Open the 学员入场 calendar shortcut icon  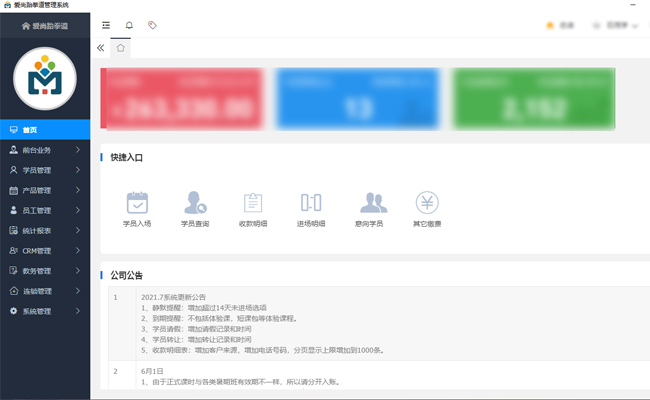[137, 203]
